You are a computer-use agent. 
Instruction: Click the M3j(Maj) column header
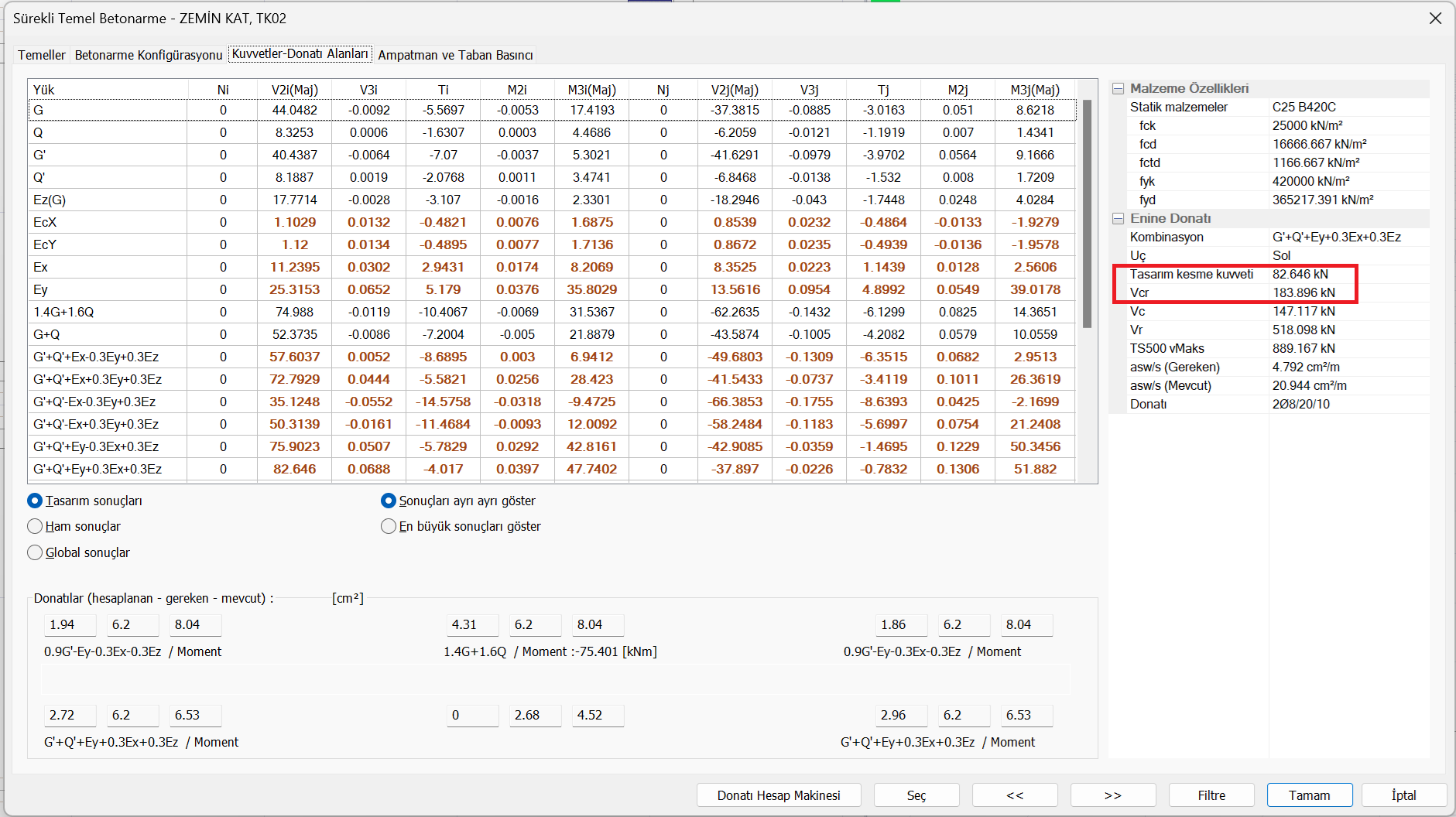pos(1035,90)
